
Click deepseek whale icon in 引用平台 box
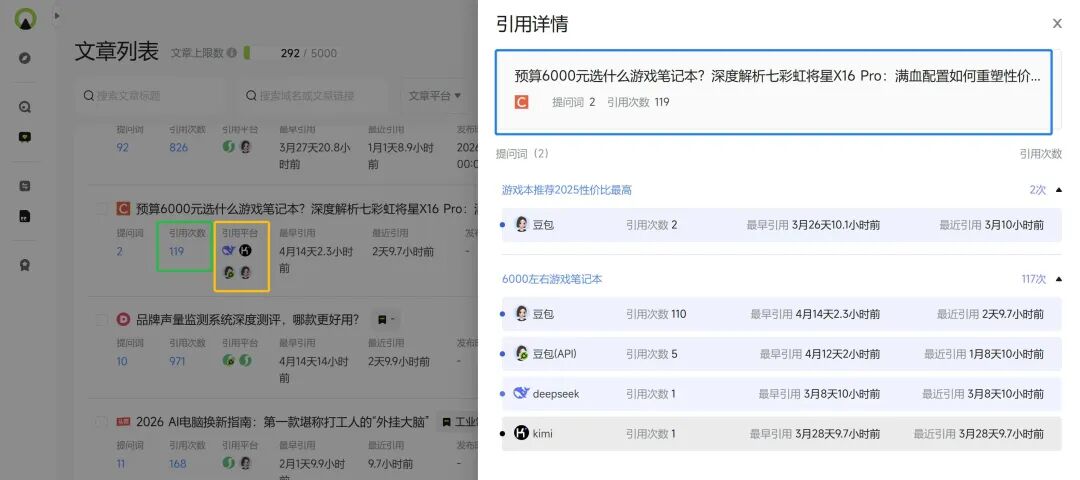point(229,251)
